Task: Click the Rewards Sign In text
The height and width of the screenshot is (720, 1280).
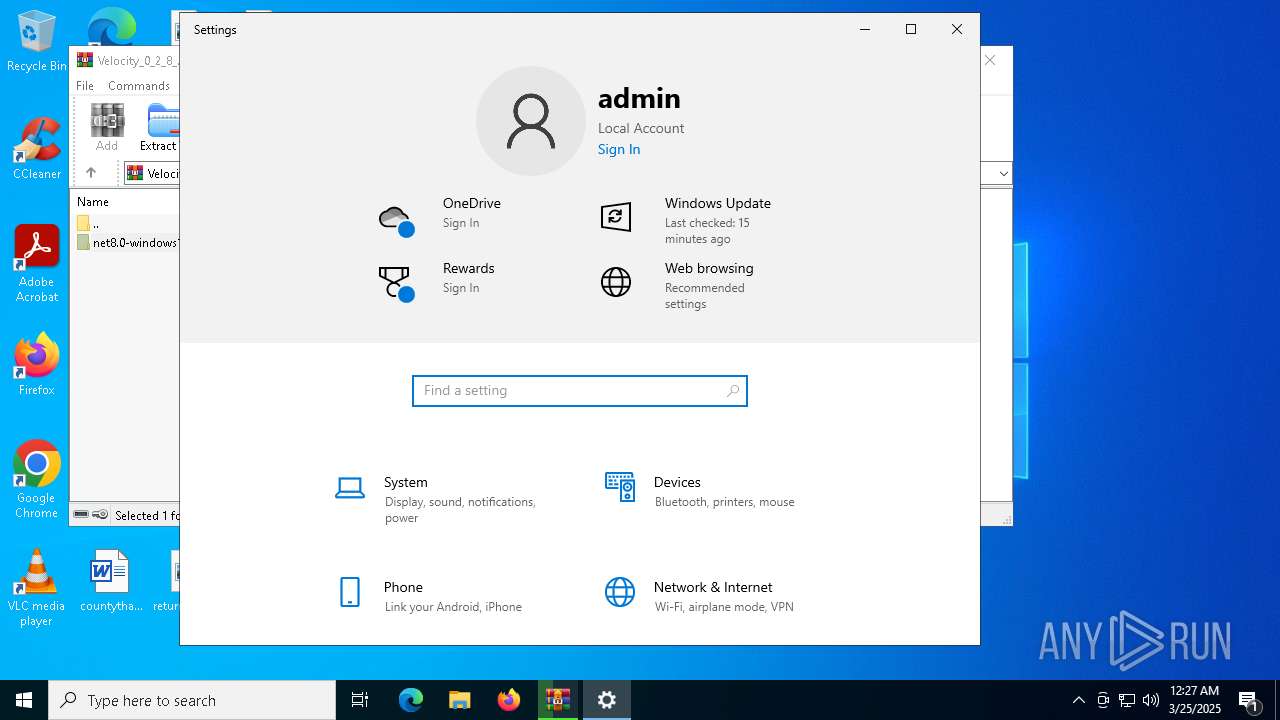Action: coord(461,288)
